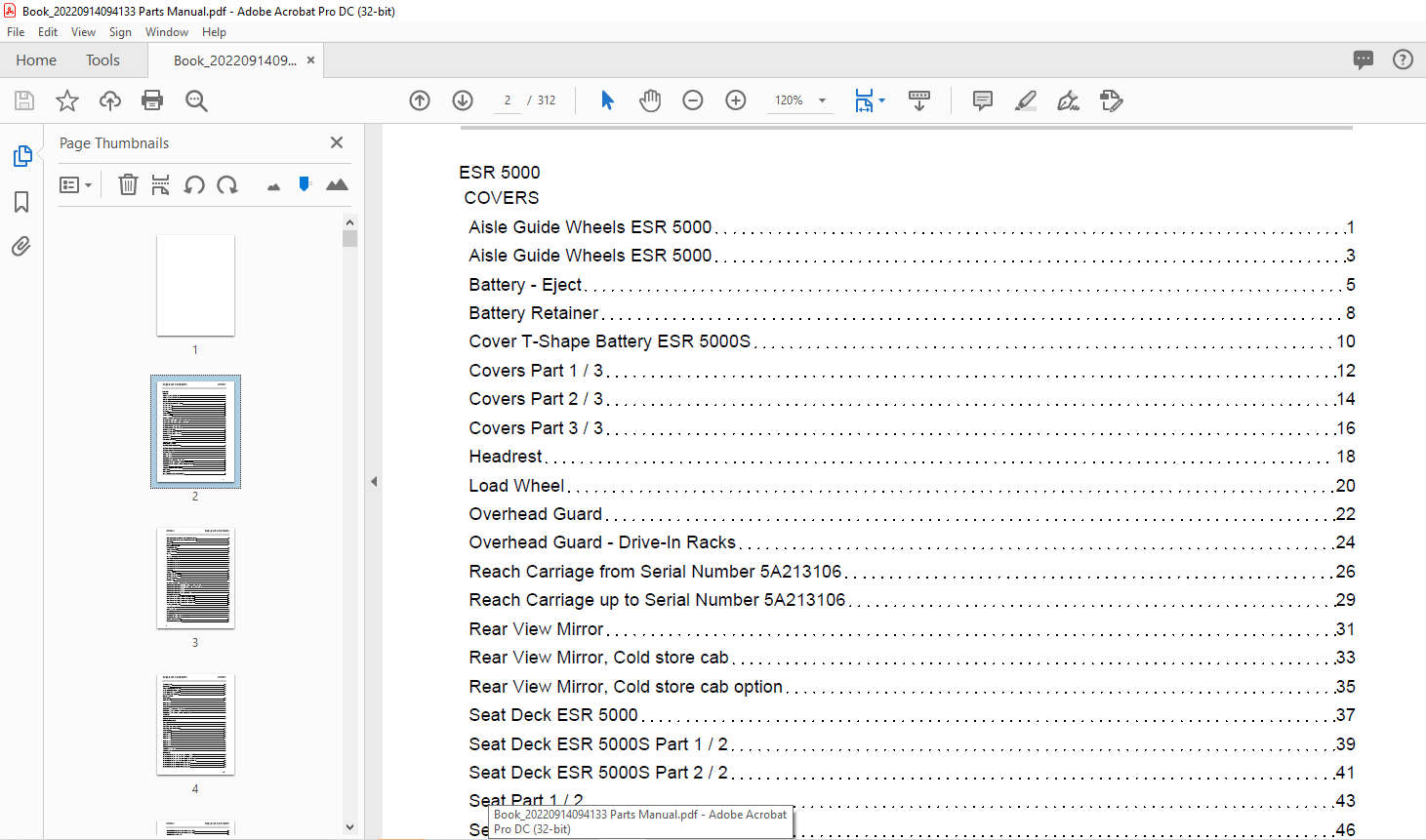Click the page number input field
This screenshot has width=1426, height=840.
coord(508,100)
